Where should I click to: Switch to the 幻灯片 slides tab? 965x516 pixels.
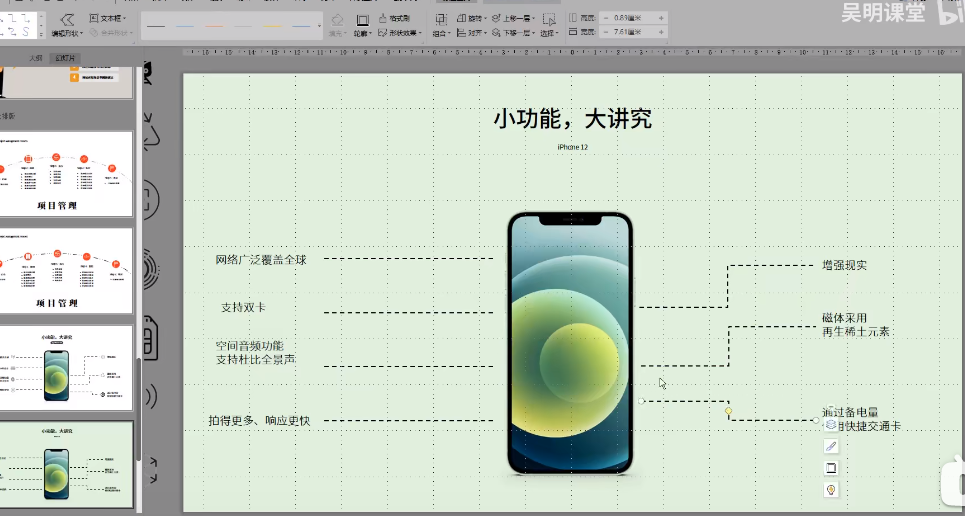click(x=65, y=58)
